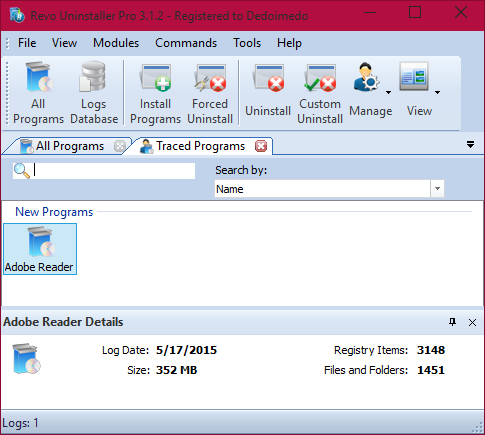Open the File menu
Image resolution: width=485 pixels, height=435 pixels.
point(27,43)
